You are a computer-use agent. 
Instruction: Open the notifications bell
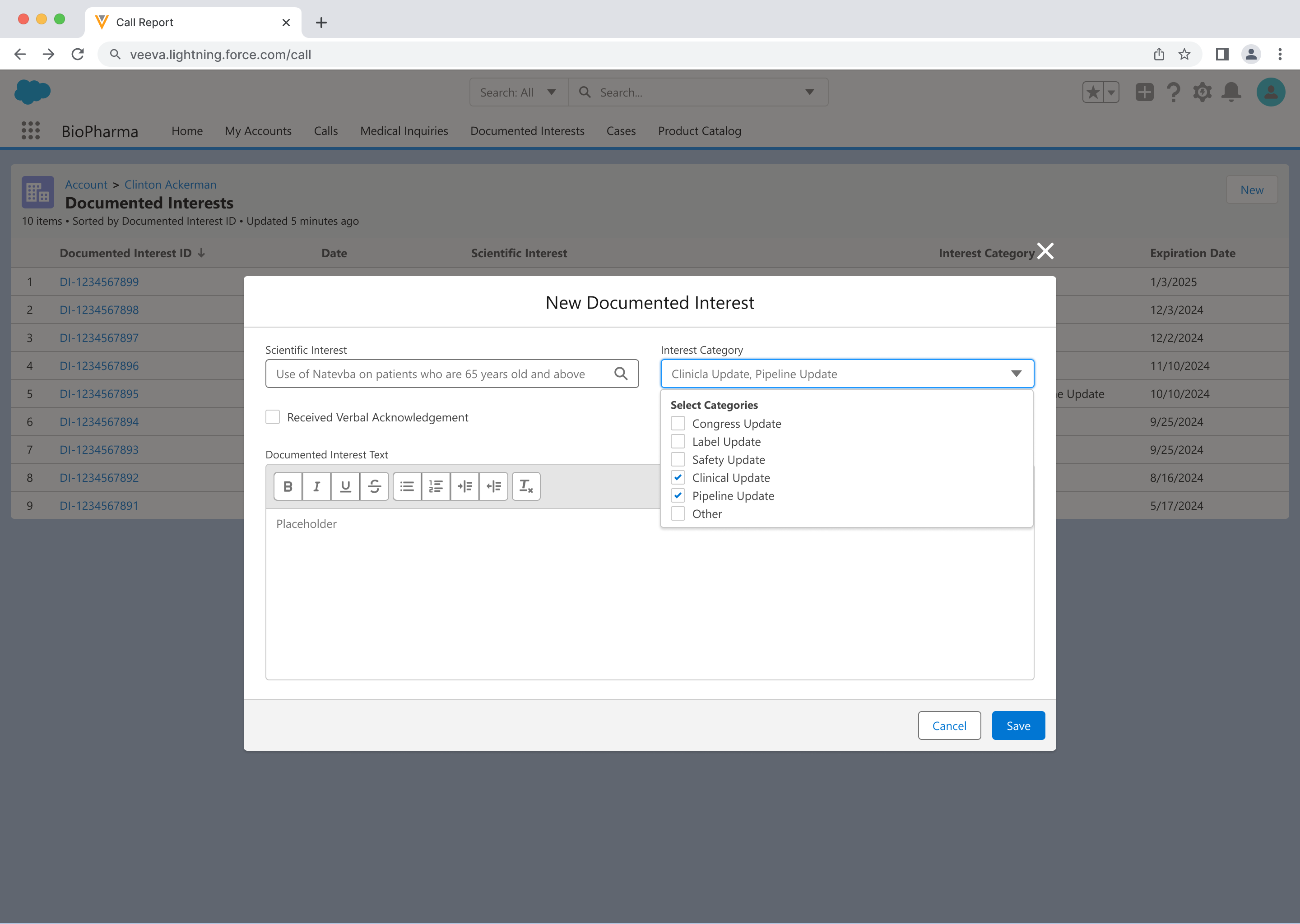(1231, 92)
